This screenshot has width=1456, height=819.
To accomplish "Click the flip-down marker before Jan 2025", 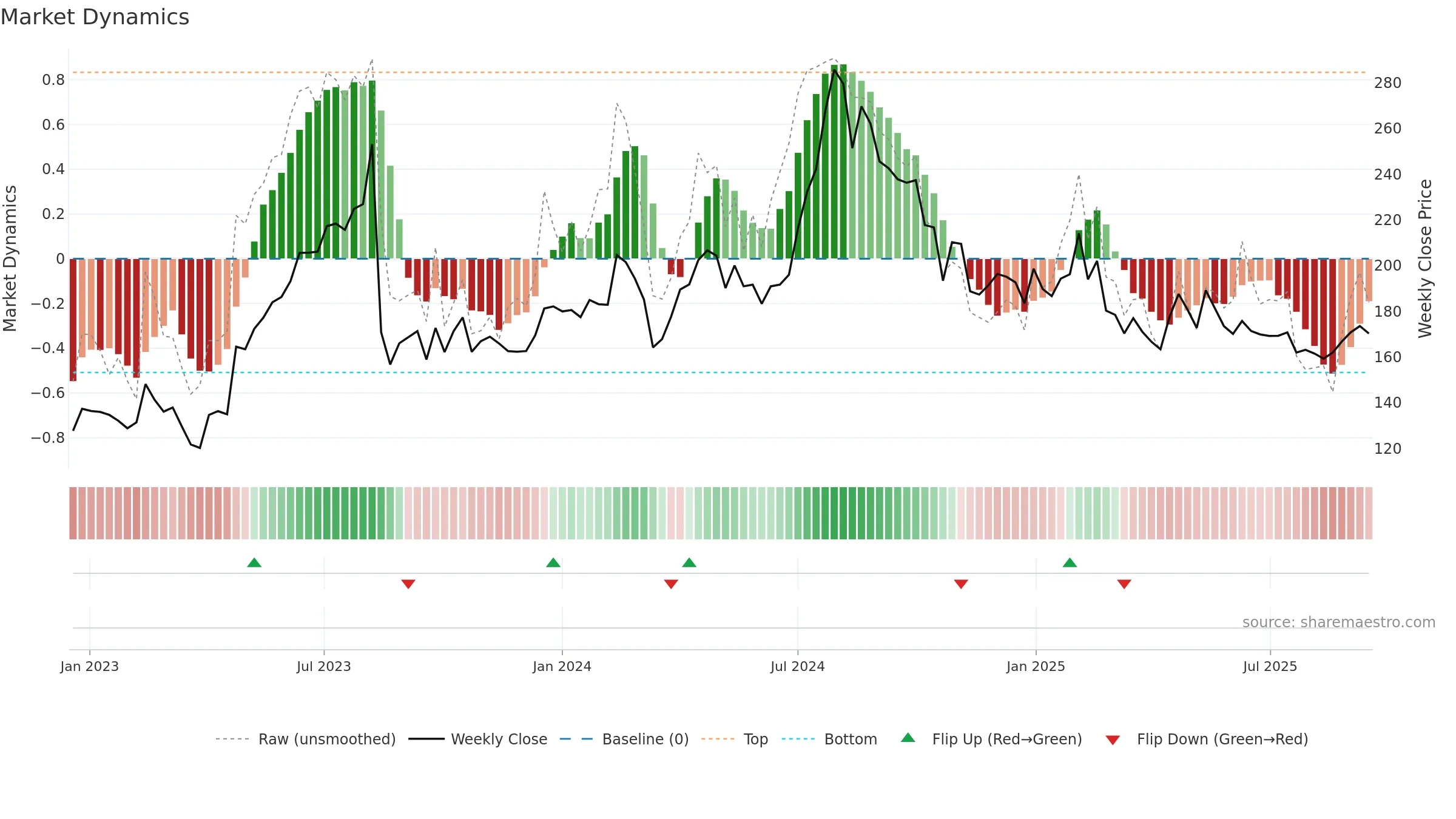I will pyautogui.click(x=961, y=584).
